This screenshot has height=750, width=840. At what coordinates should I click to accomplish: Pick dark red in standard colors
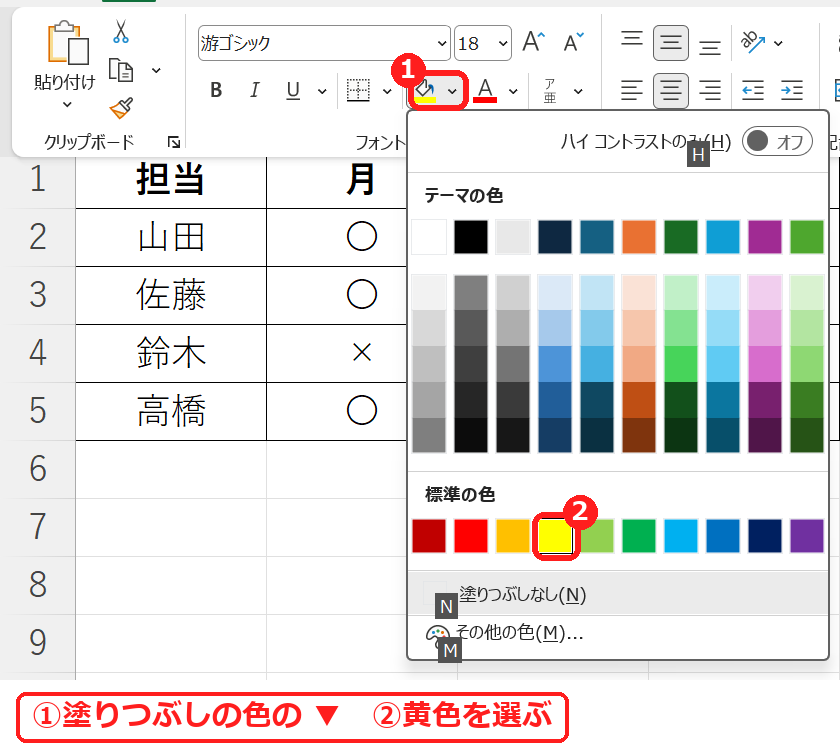coord(429,536)
